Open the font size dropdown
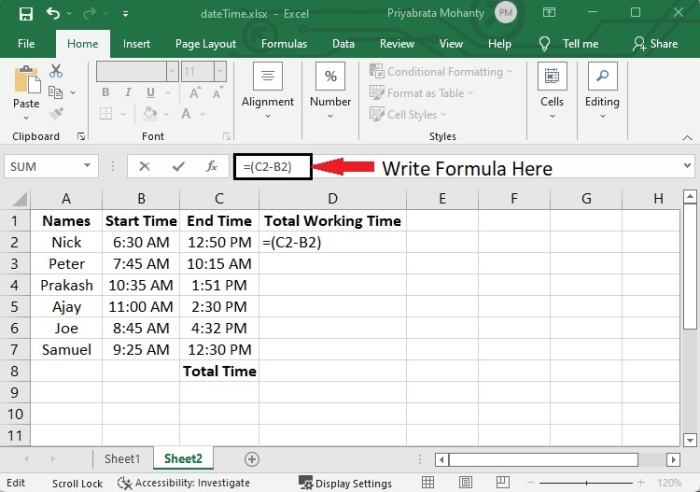Viewport: 700px width, 492px height. [x=220, y=71]
